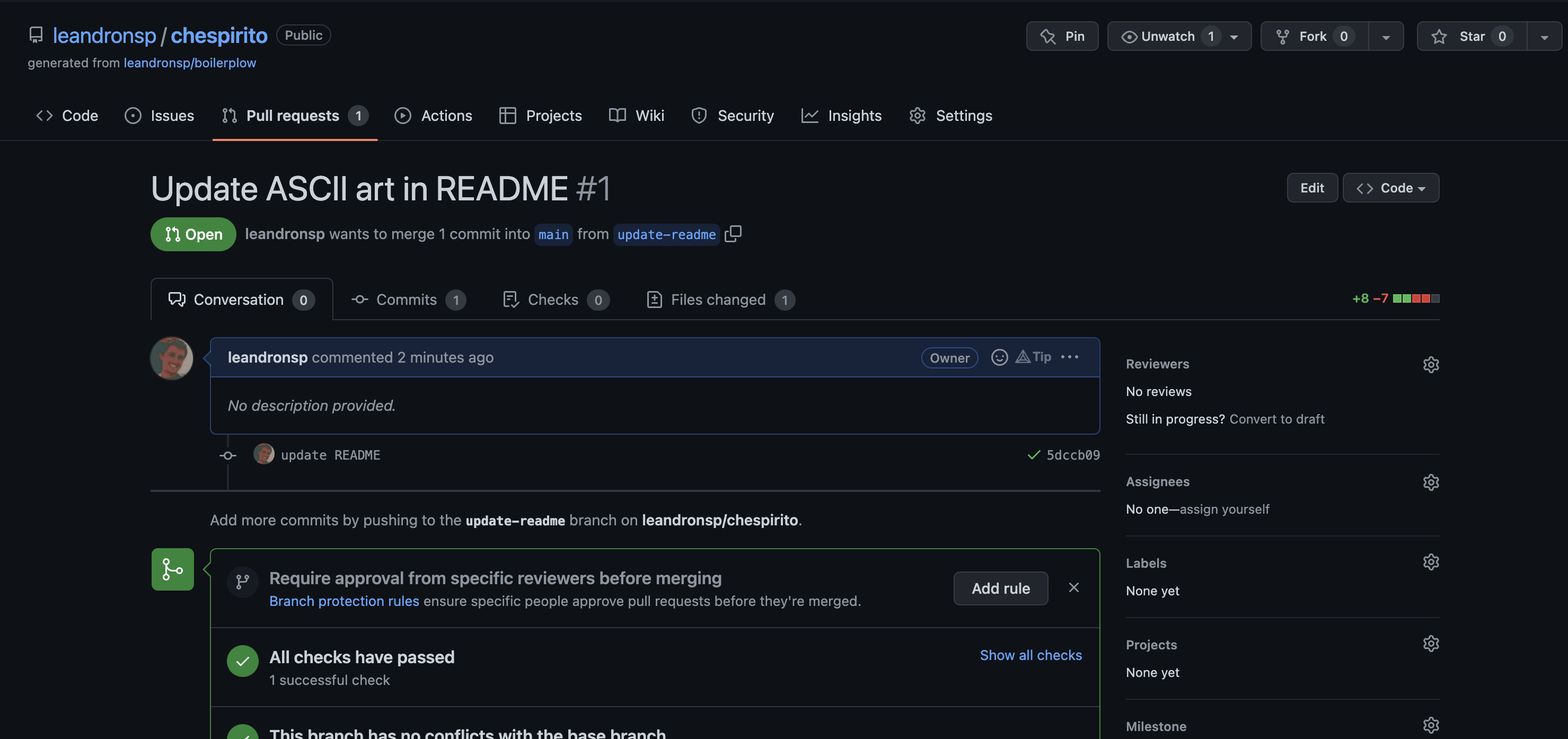
Task: Expand the Fork options dropdown arrow
Action: [x=1386, y=37]
